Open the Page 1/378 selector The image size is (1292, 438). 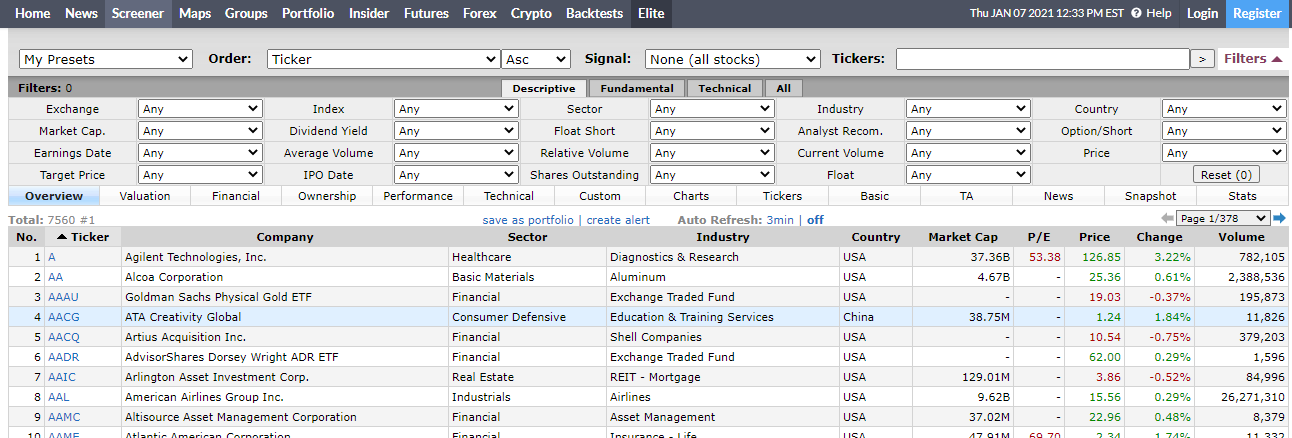click(1223, 218)
